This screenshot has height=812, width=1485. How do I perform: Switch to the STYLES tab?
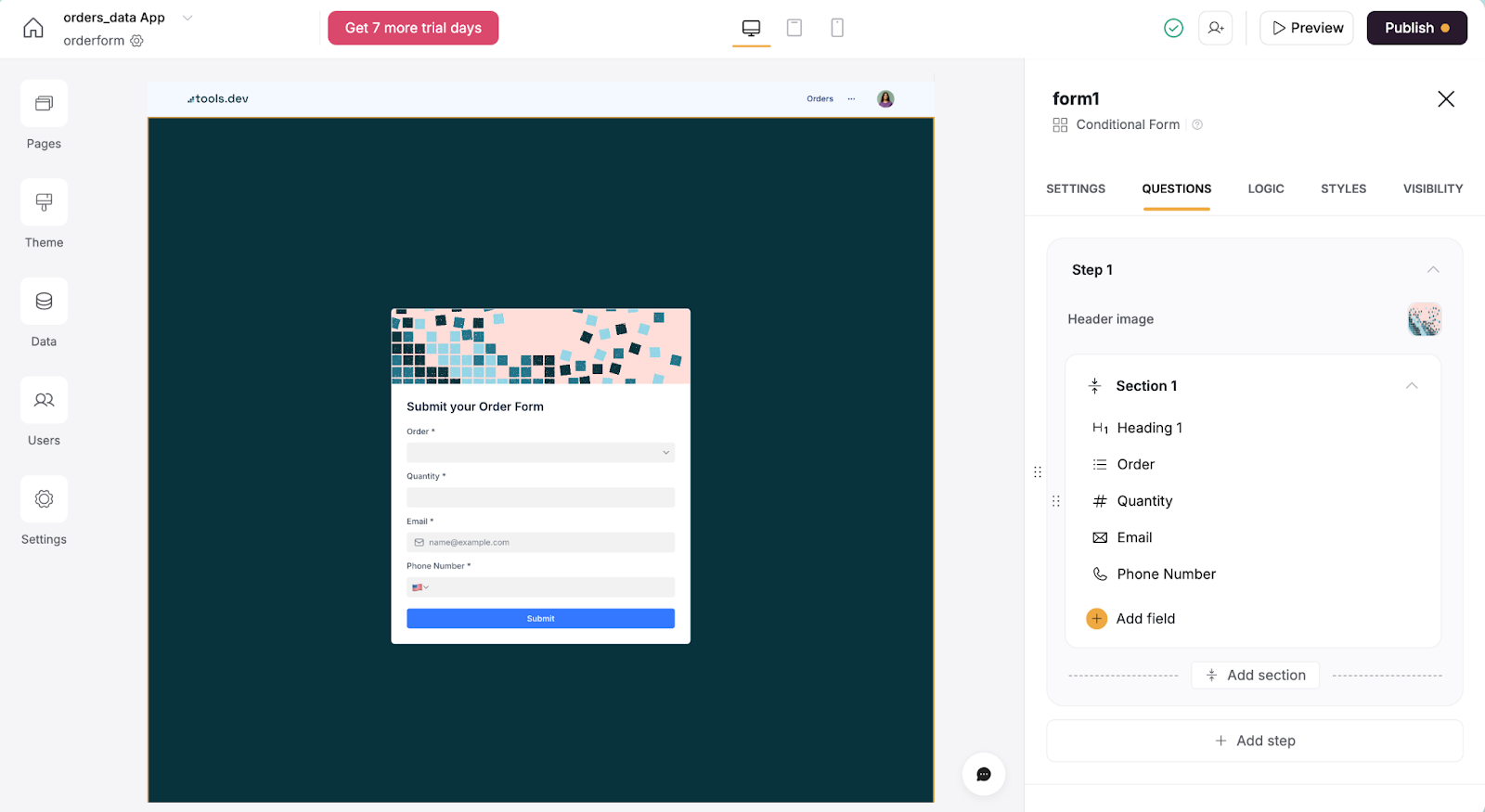(x=1344, y=188)
